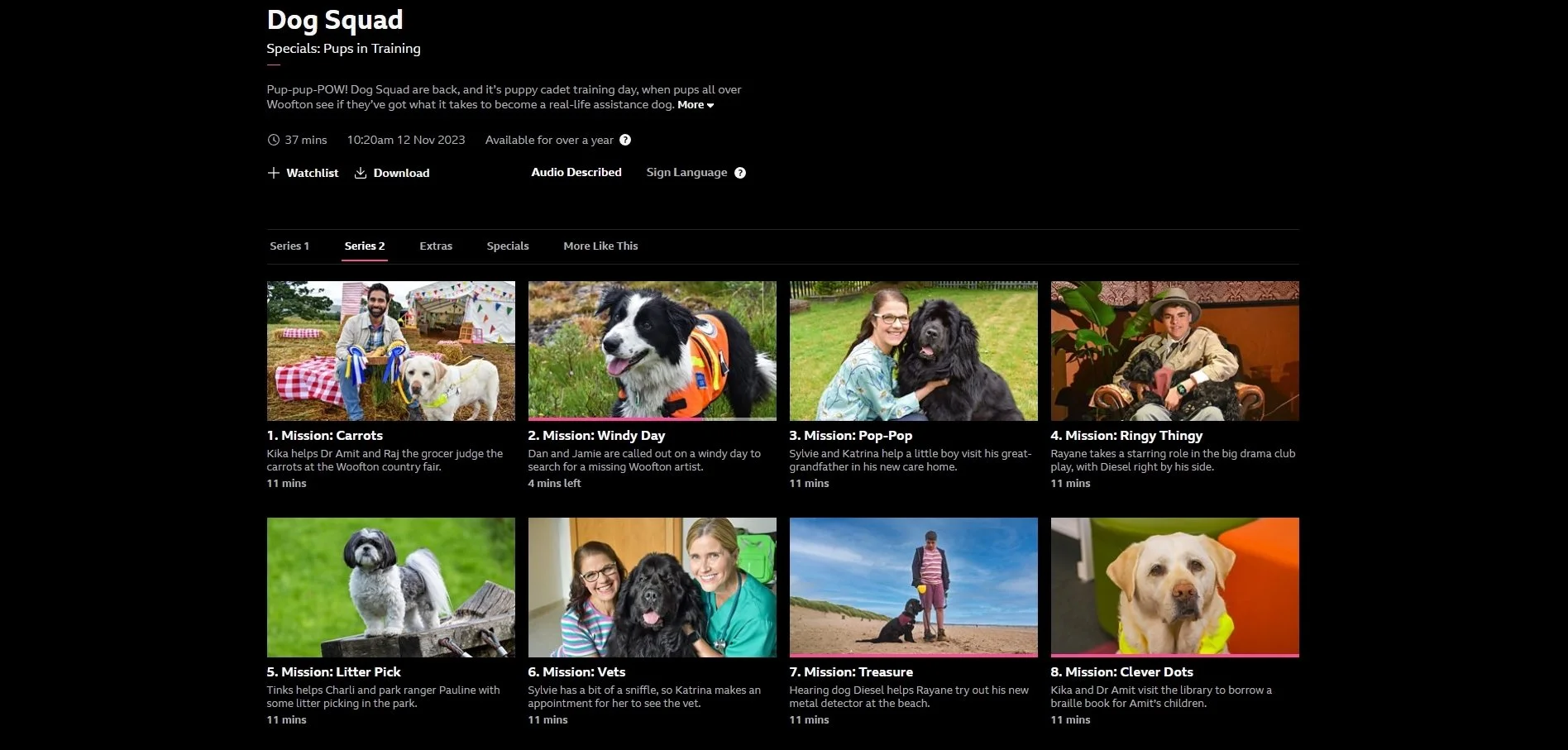The image size is (1568, 750).
Task: Open the Mission: Litter Pick thumbnail
Action: pos(391,587)
